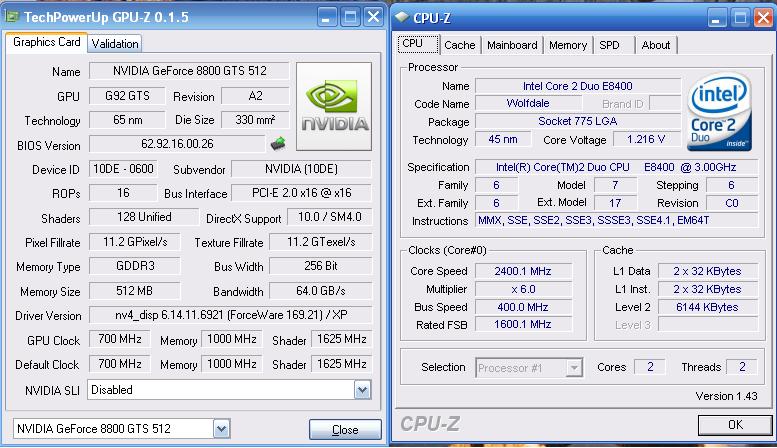
Task: Click the Subvendor value NVIDIA (10DE)
Action: coord(301,169)
